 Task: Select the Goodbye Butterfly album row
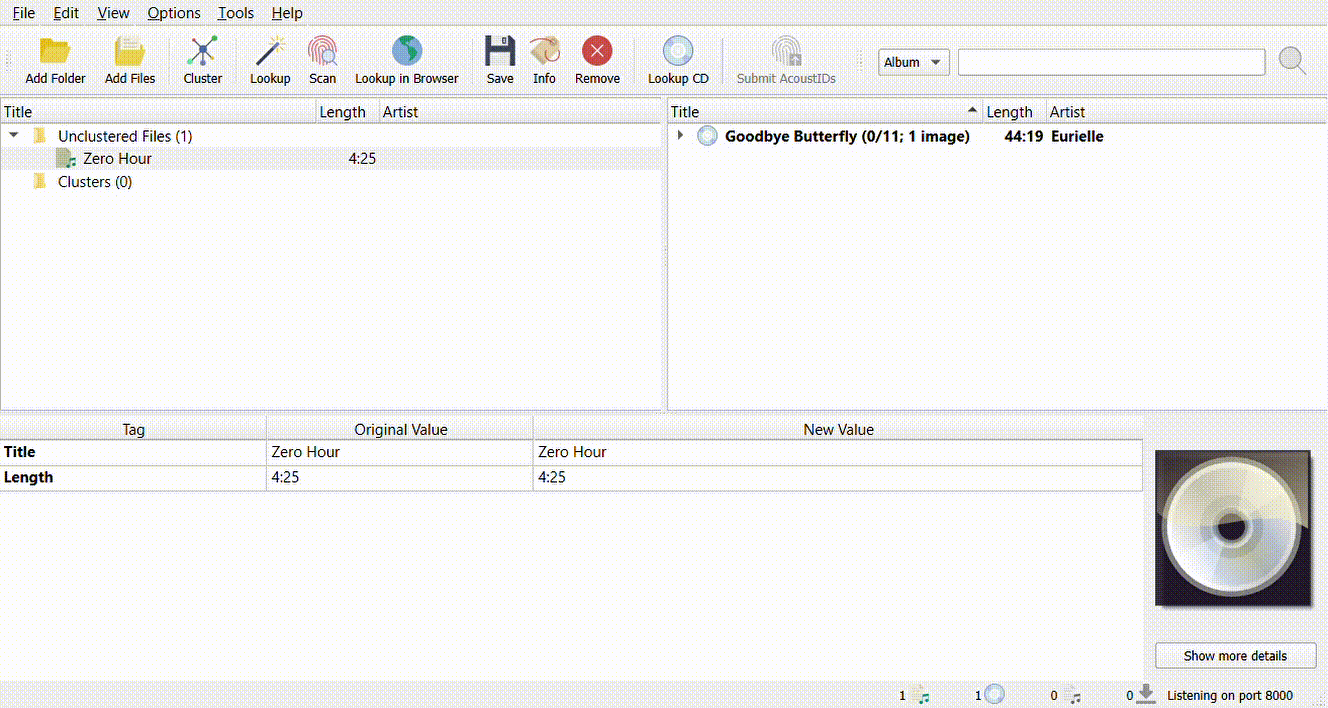[x=997, y=136]
